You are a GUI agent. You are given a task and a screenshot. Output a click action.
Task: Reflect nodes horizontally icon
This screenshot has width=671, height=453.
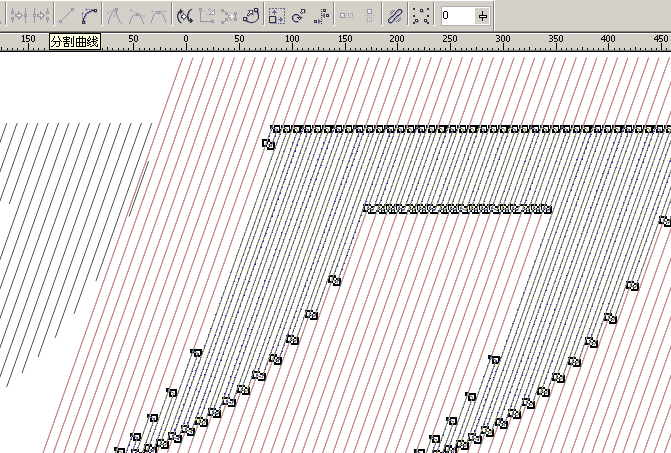tap(346, 16)
